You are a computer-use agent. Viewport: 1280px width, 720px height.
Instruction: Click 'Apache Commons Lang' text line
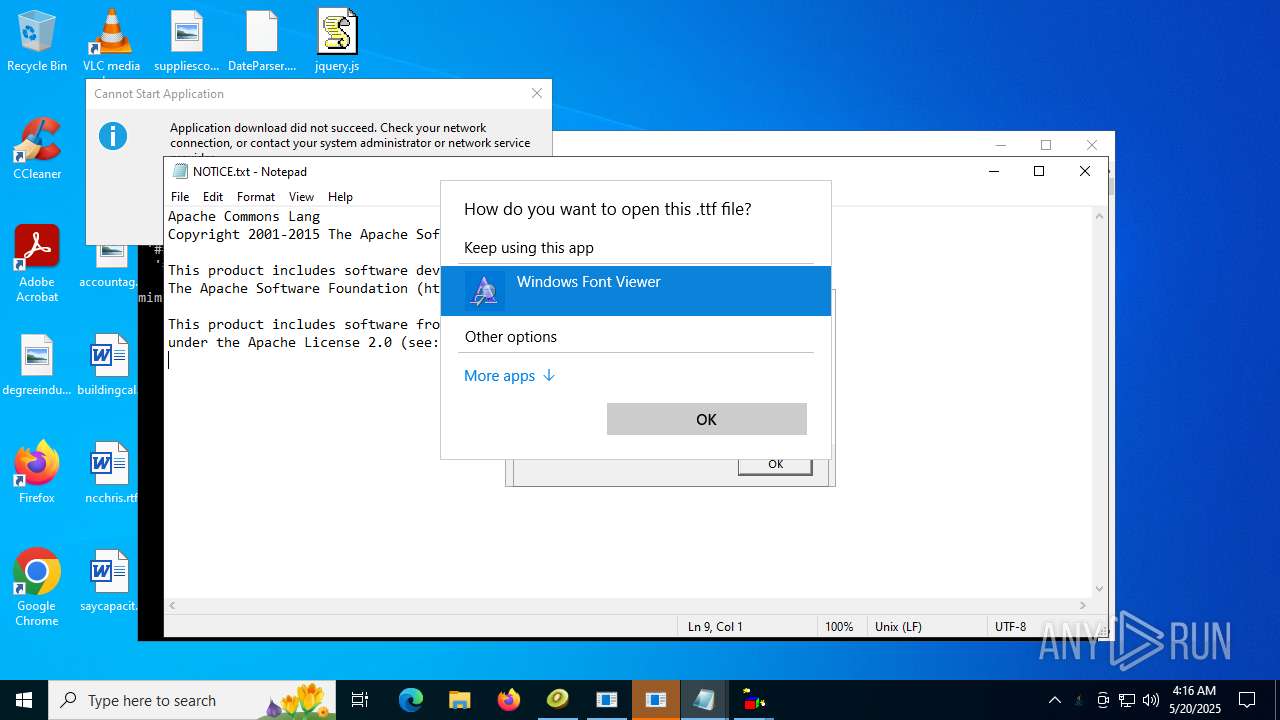tap(244, 216)
